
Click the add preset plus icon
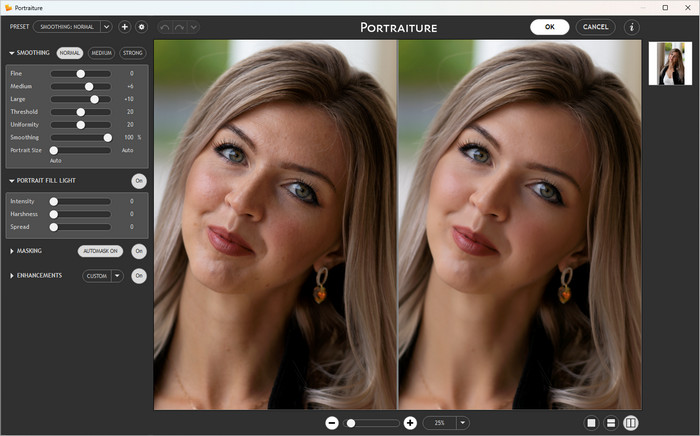(125, 27)
